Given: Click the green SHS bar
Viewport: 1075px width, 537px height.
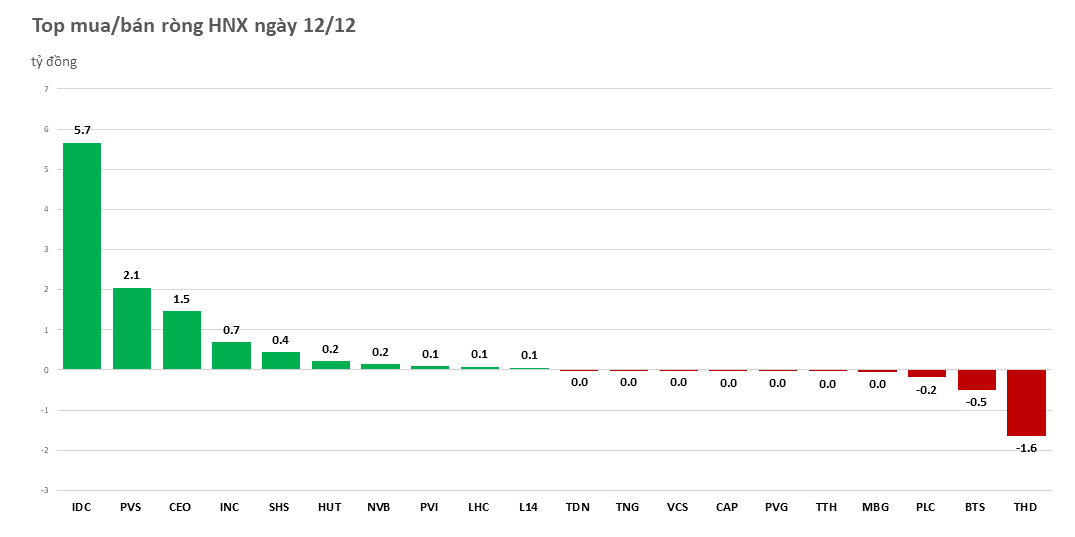Looking at the screenshot, I should 281,361.
